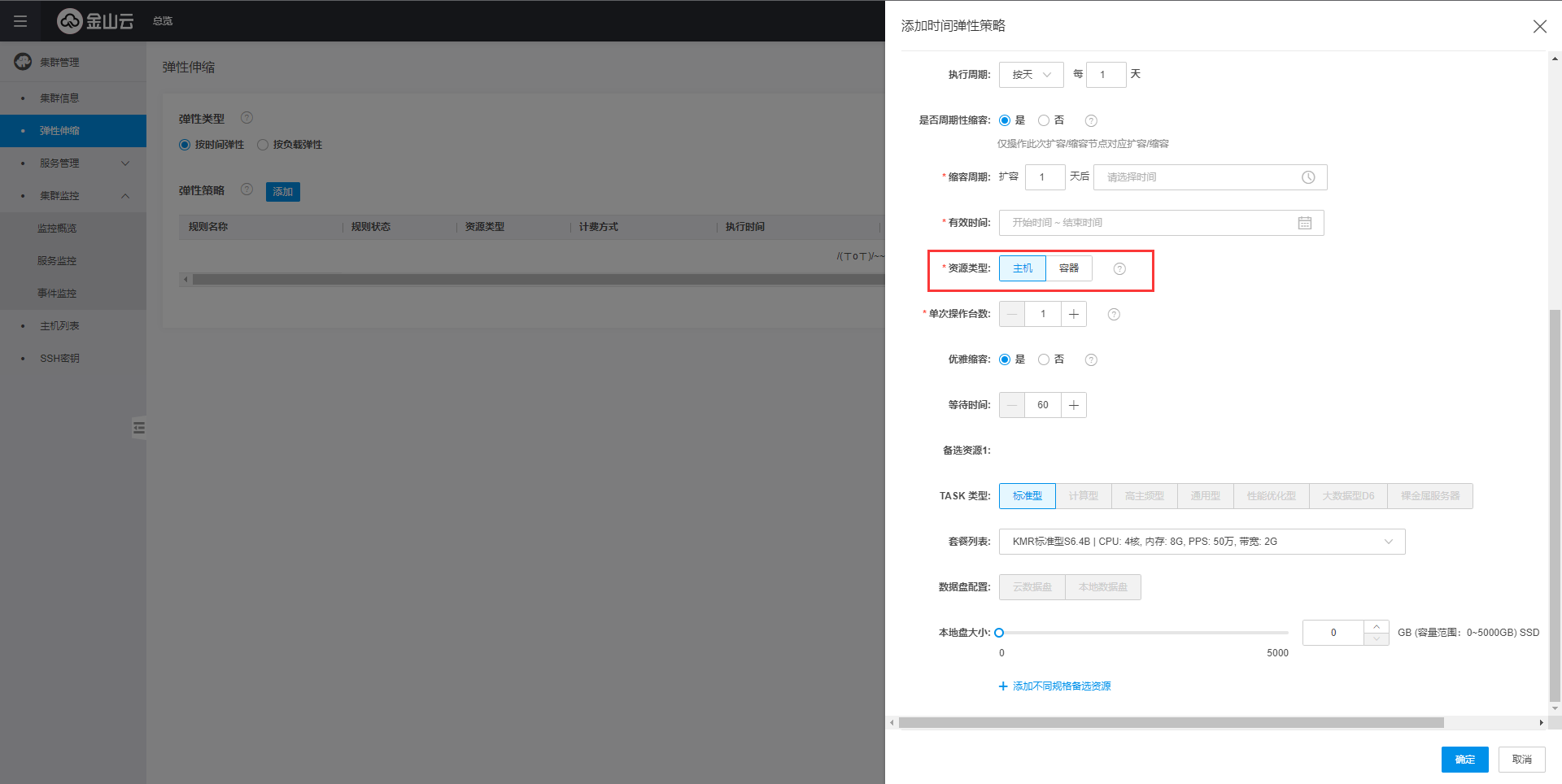Click the panel's horizontal scrollbar
1562x784 pixels.
tap(1171, 723)
